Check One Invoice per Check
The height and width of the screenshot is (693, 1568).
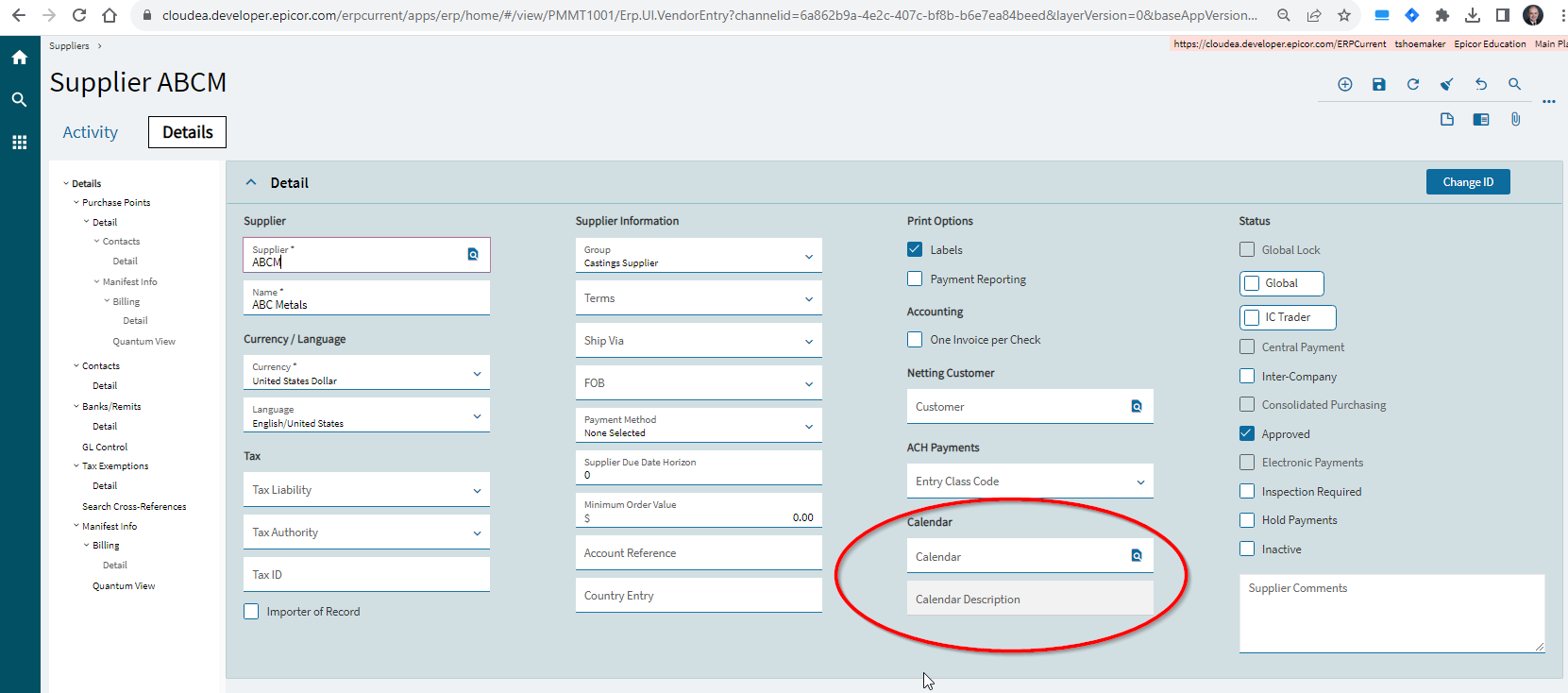point(915,339)
